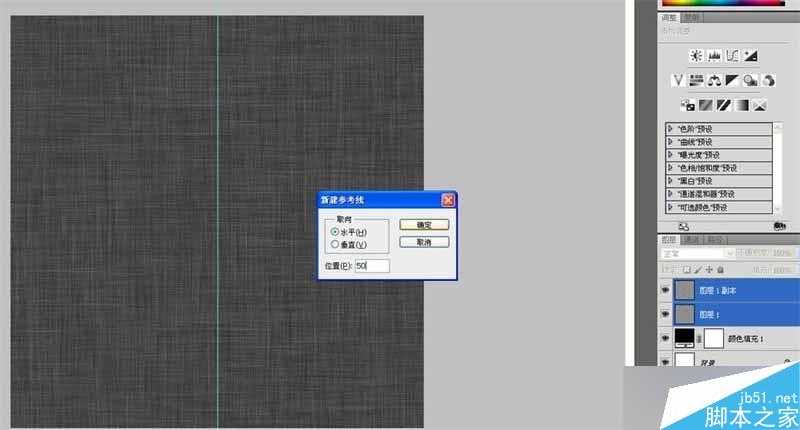Click the Levels adjustment icon

(714, 55)
